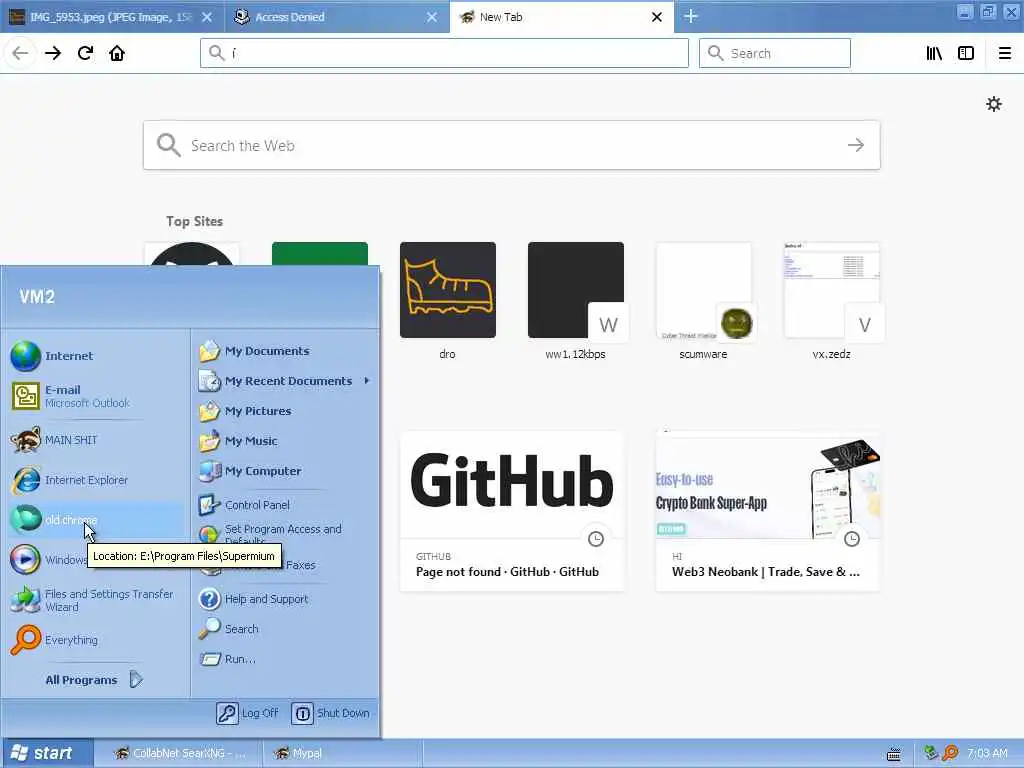Image resolution: width=1024 pixels, height=768 pixels.
Task: Open on-screen keyboard tray icon
Action: pos(894,754)
